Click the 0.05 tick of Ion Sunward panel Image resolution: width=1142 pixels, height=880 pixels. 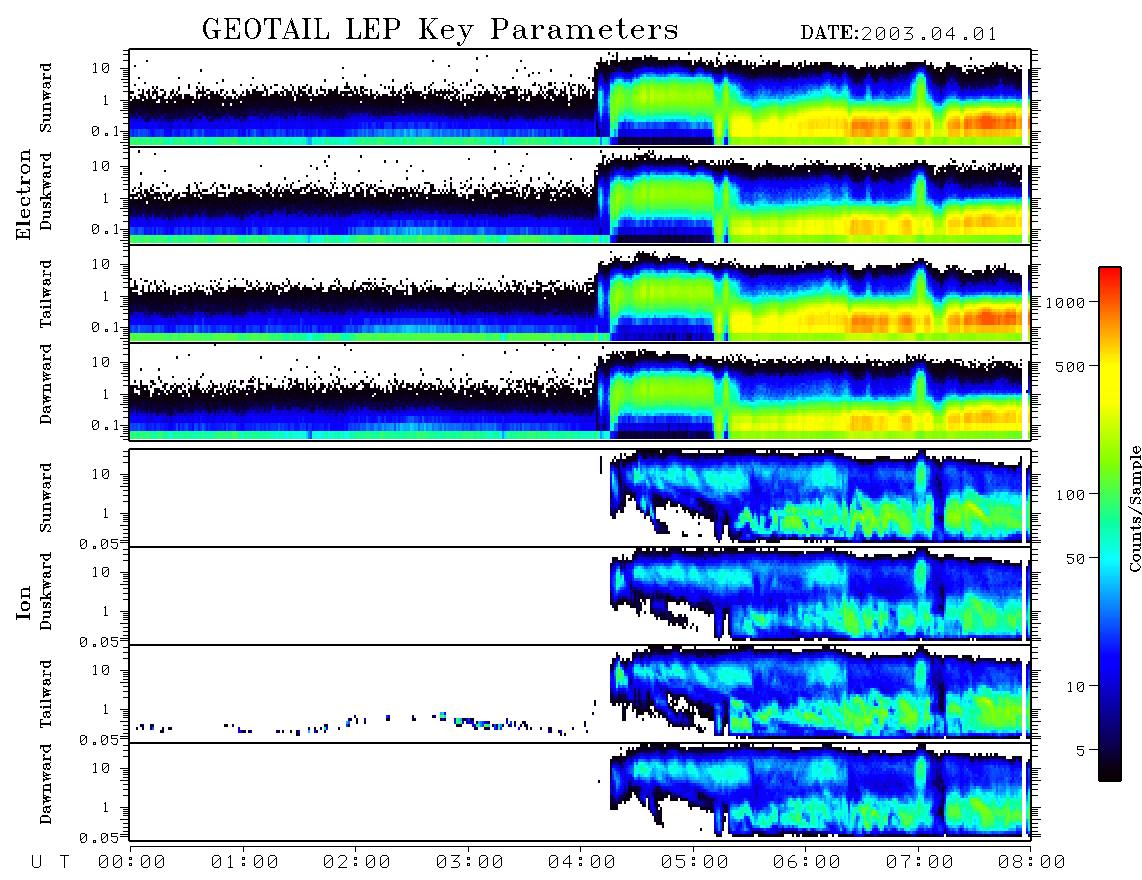[x=101, y=543]
